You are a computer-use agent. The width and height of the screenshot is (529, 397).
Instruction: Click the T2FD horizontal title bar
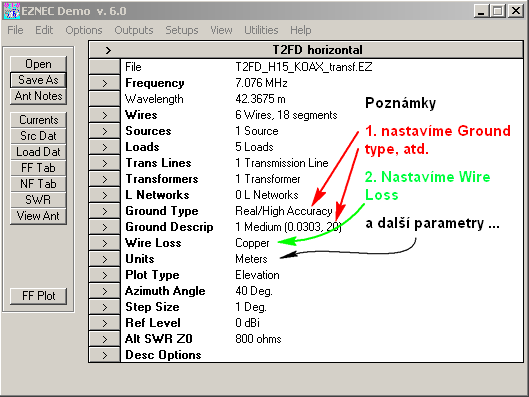[317, 50]
